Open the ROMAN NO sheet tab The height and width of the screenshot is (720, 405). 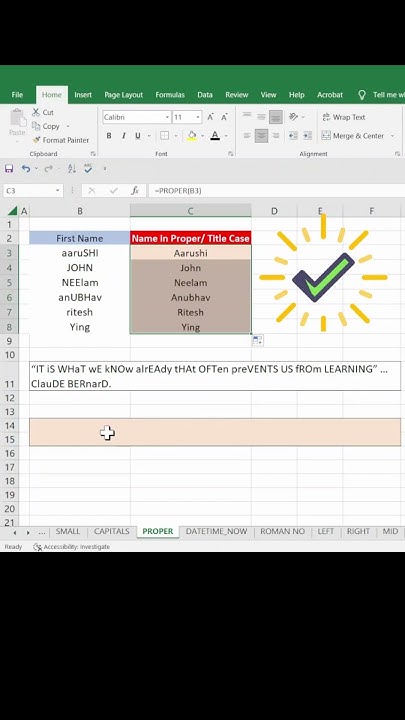click(x=282, y=531)
